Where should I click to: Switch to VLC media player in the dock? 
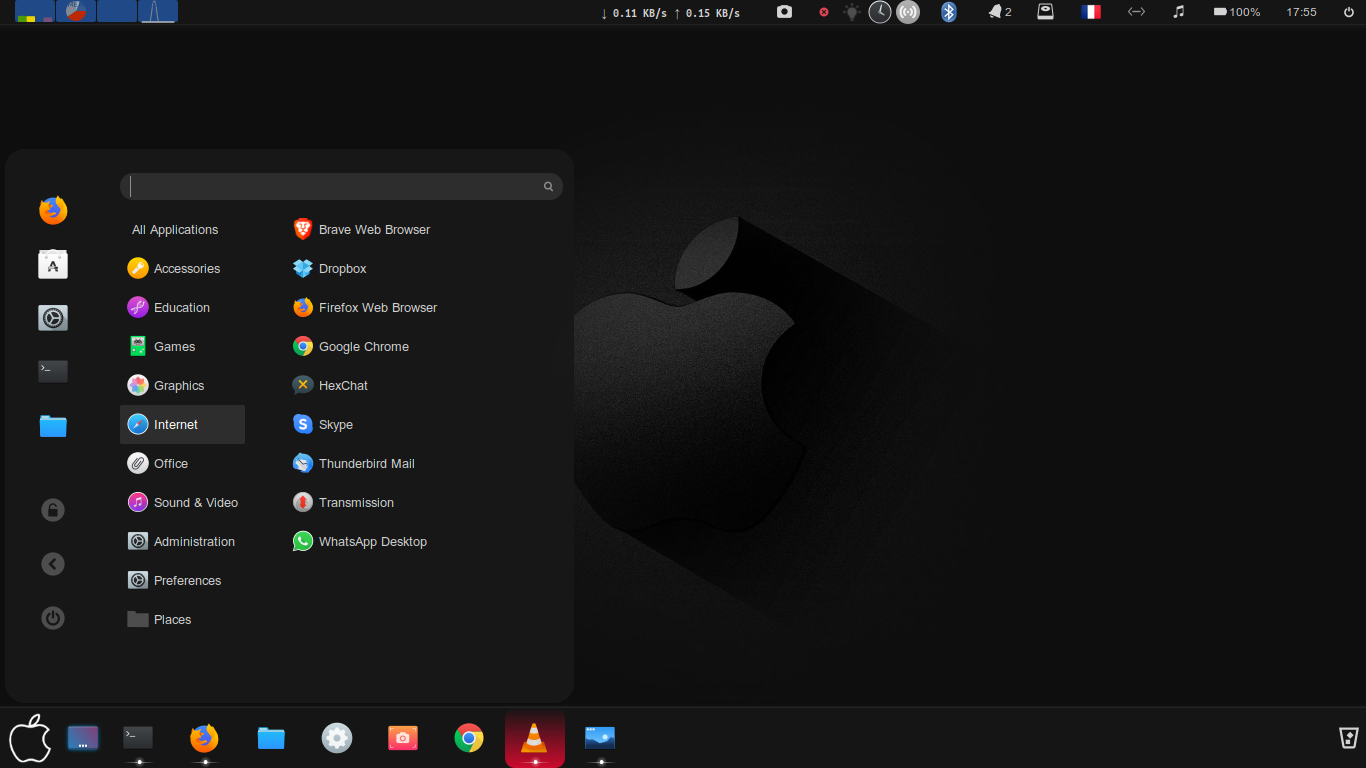(x=535, y=738)
